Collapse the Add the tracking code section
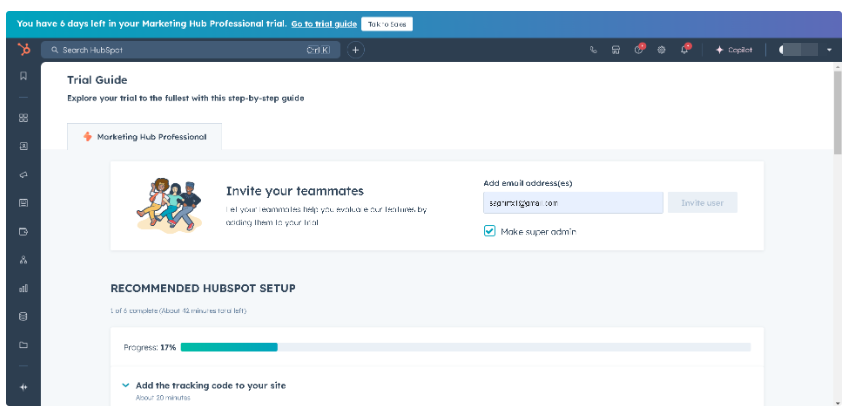Viewport: 855px width, 416px height. 125,385
